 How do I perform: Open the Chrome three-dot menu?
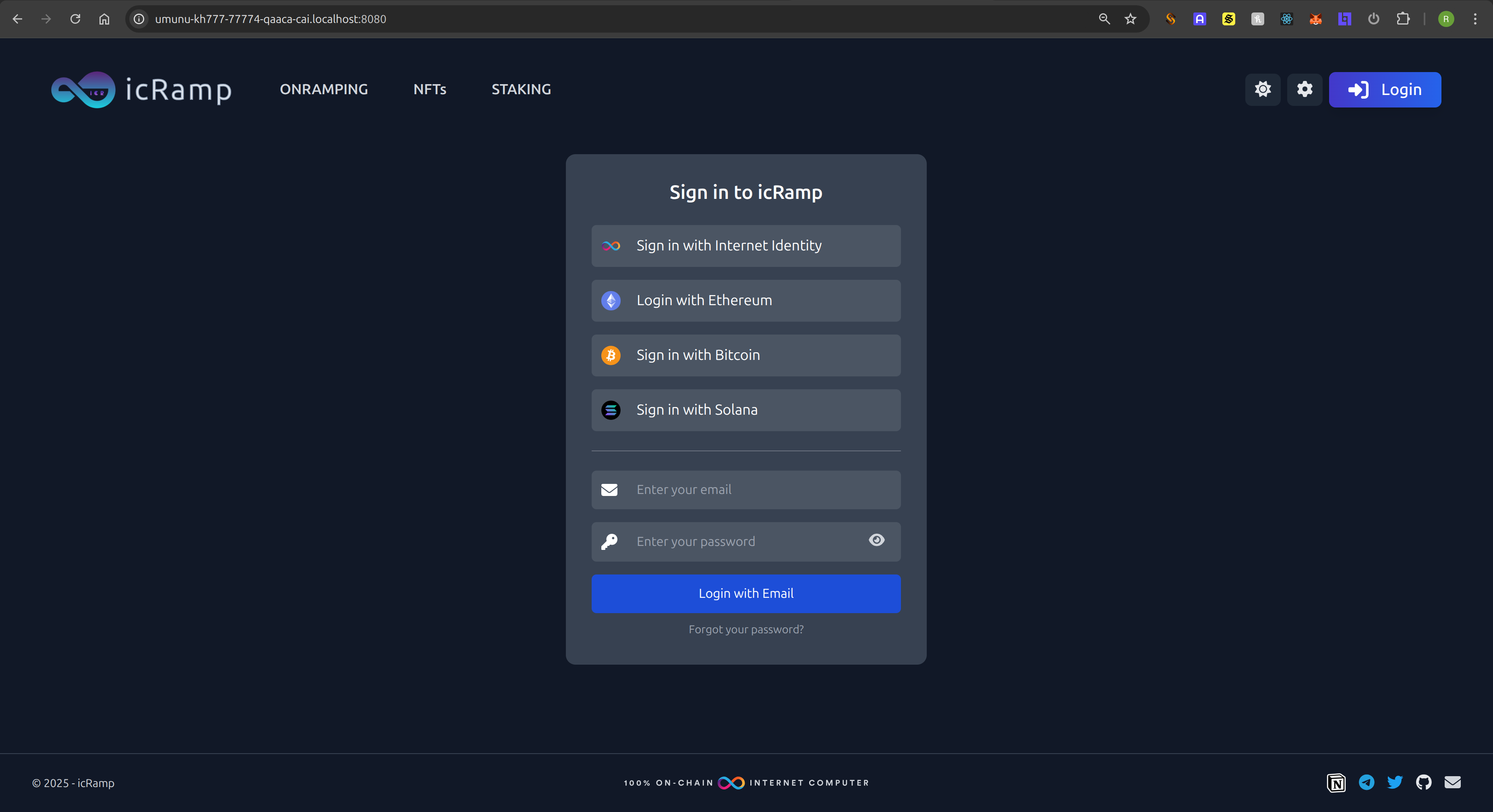tap(1475, 19)
